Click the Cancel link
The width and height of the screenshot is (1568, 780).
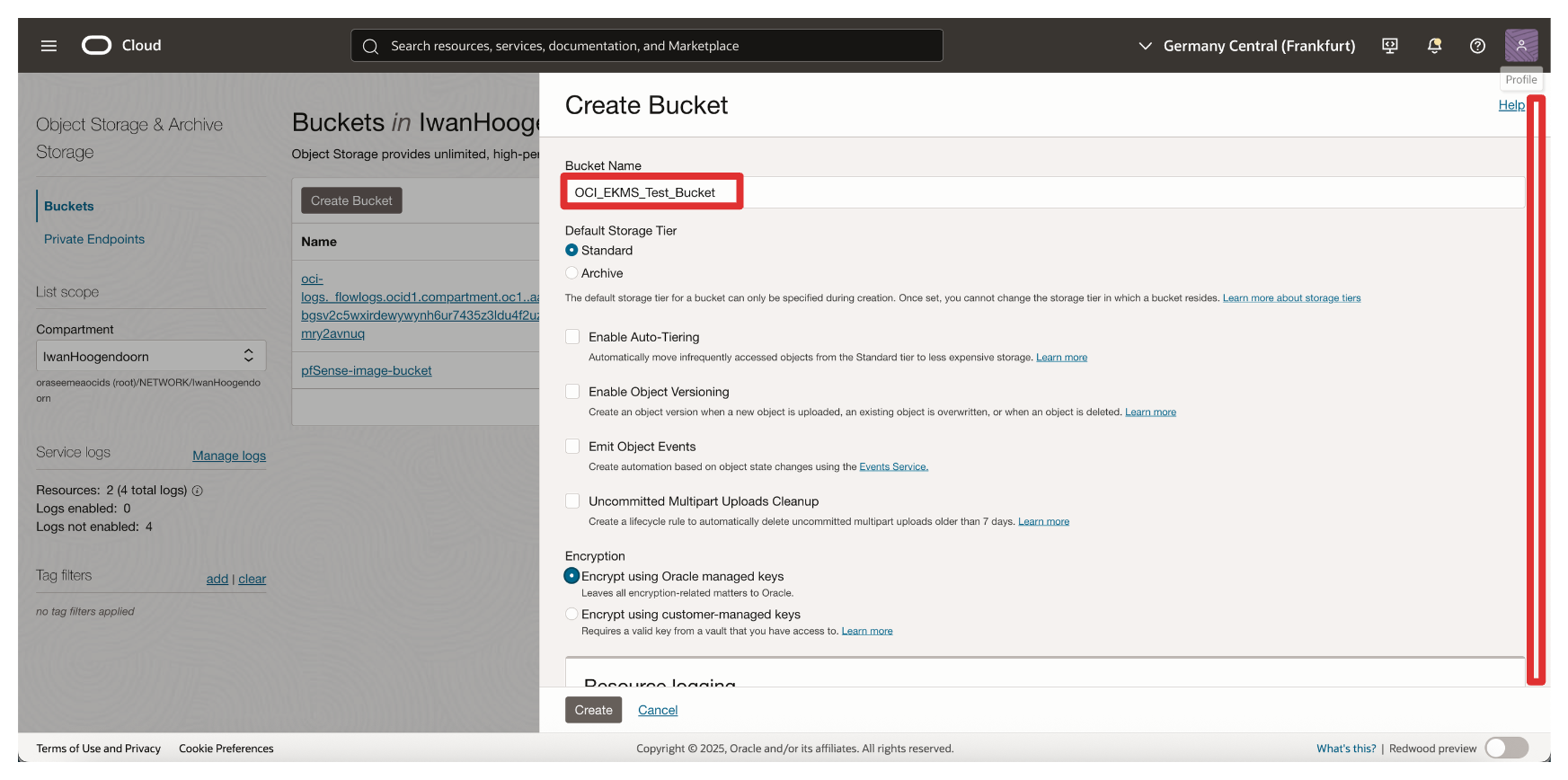tap(658, 710)
